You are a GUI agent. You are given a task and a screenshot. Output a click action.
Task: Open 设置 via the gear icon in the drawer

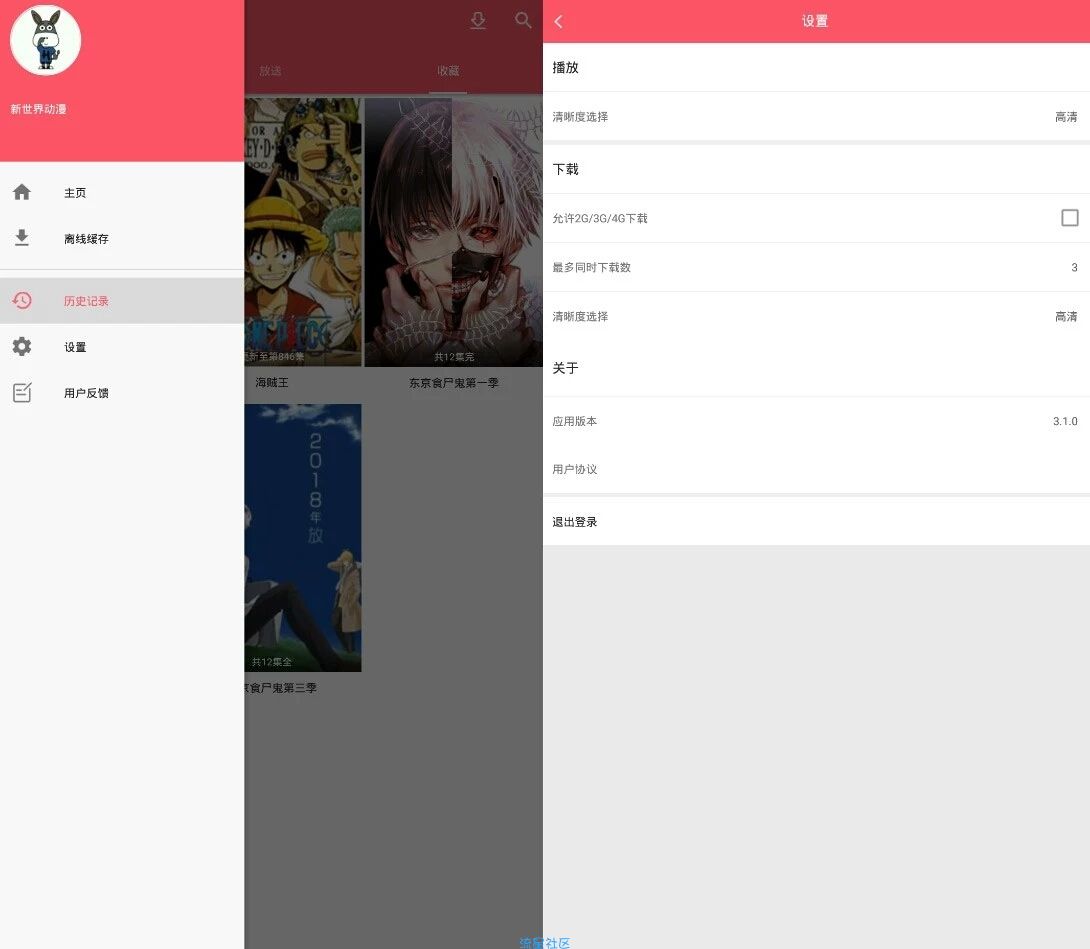22,346
